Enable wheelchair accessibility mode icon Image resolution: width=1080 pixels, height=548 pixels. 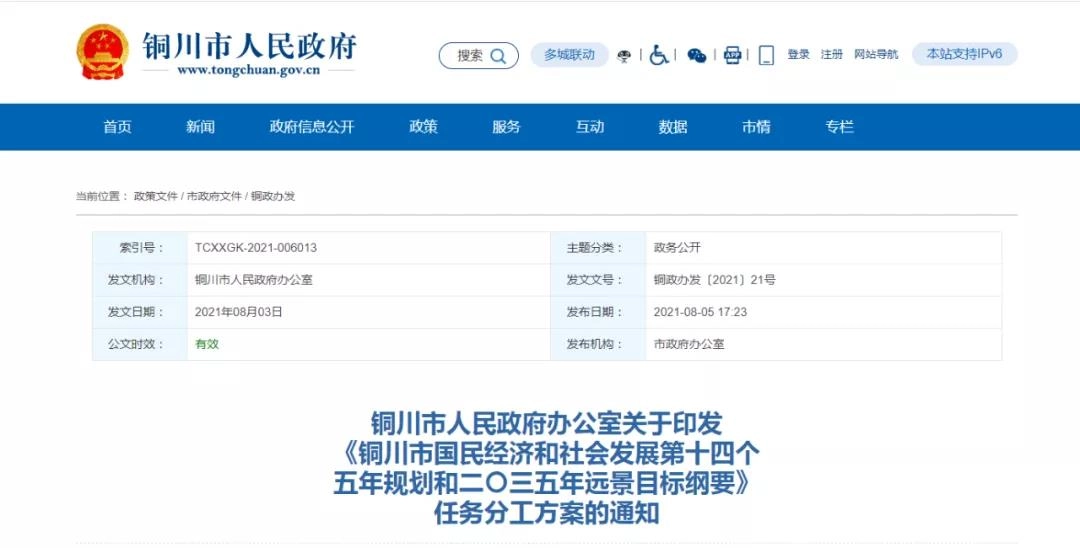click(659, 55)
